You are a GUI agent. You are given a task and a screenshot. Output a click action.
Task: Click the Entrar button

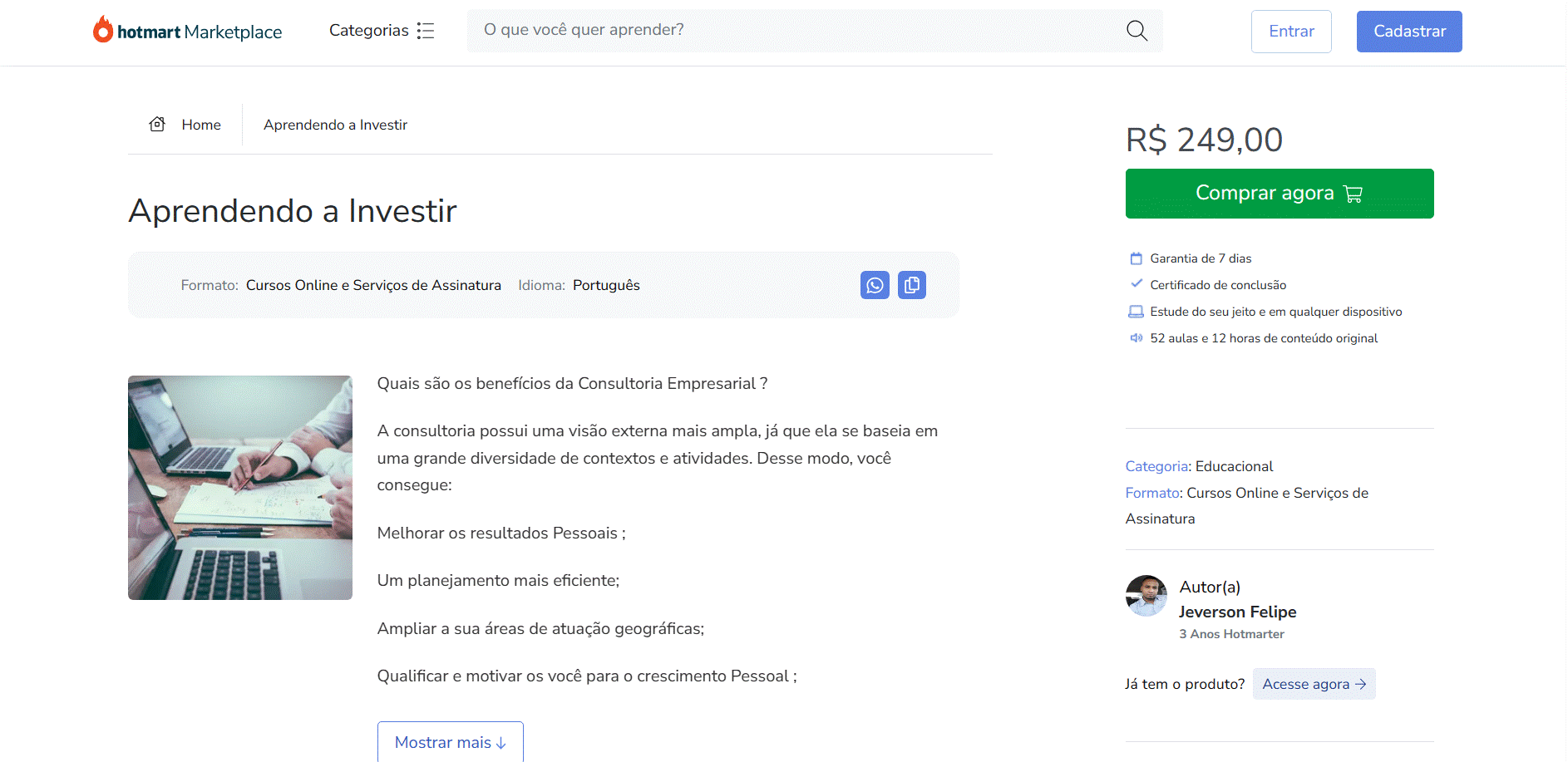coord(1291,32)
